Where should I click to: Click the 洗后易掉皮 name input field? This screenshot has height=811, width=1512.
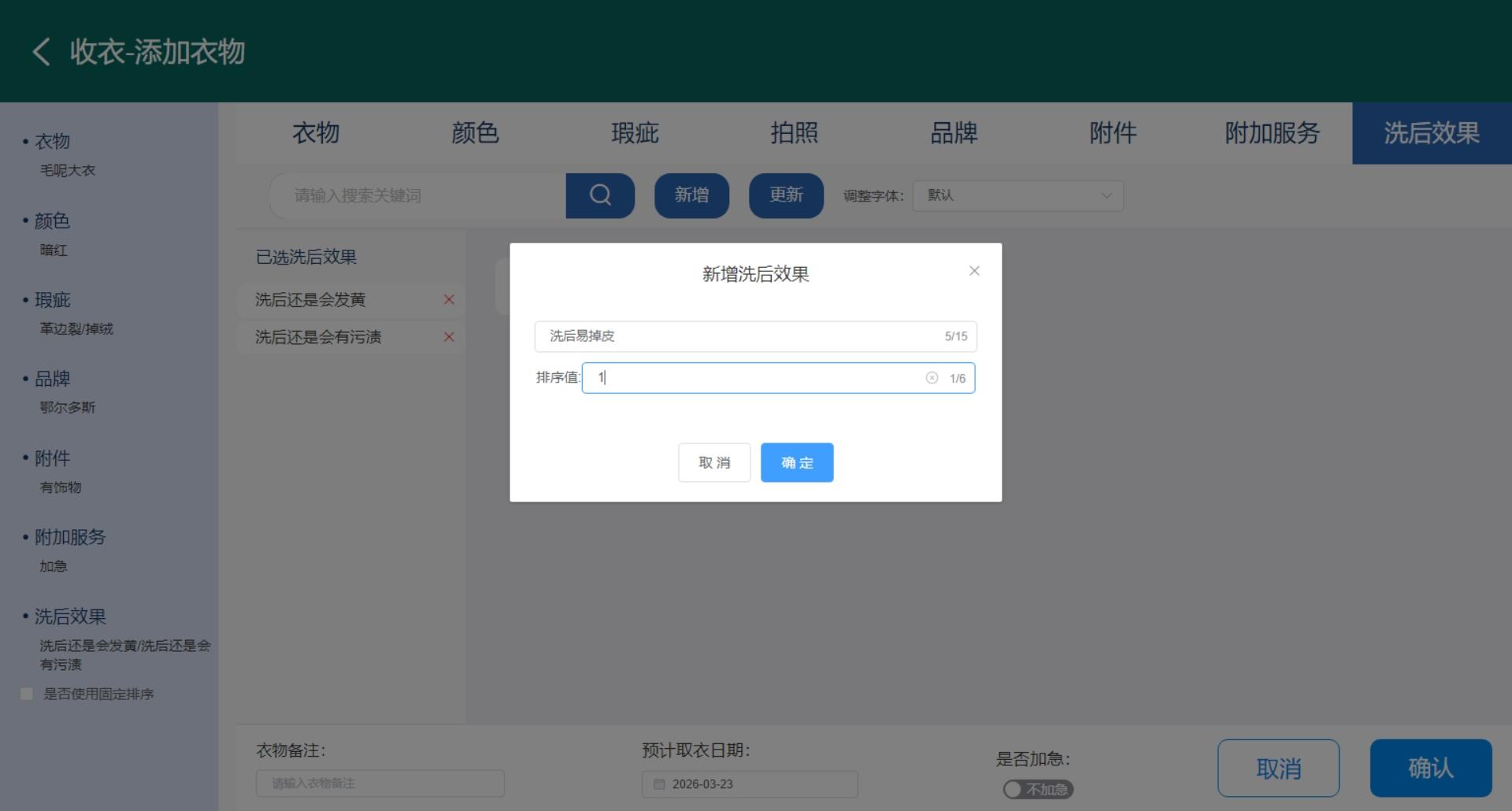[755, 336]
